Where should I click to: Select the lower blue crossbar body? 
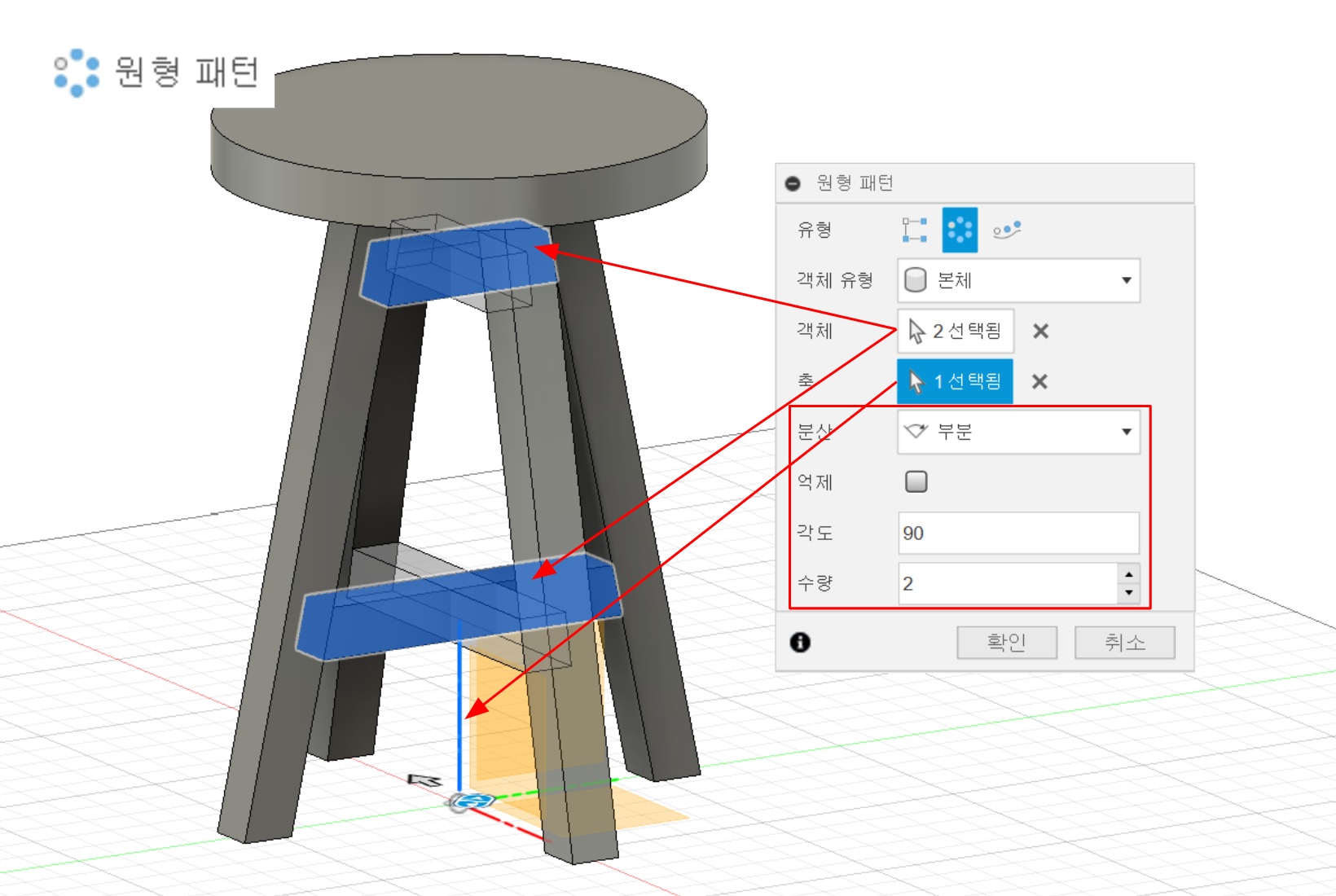458,607
